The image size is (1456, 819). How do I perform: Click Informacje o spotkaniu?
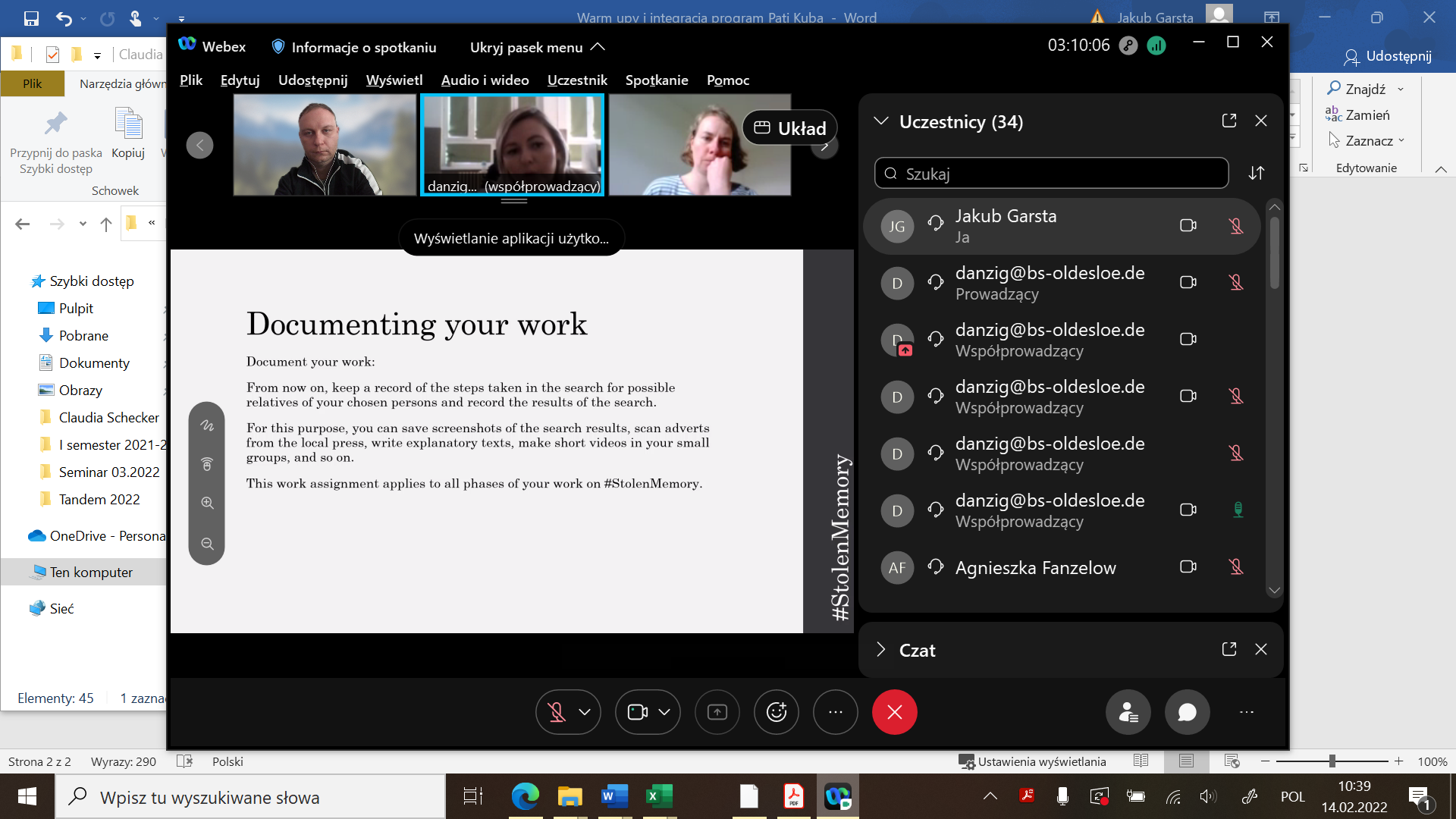coord(363,47)
